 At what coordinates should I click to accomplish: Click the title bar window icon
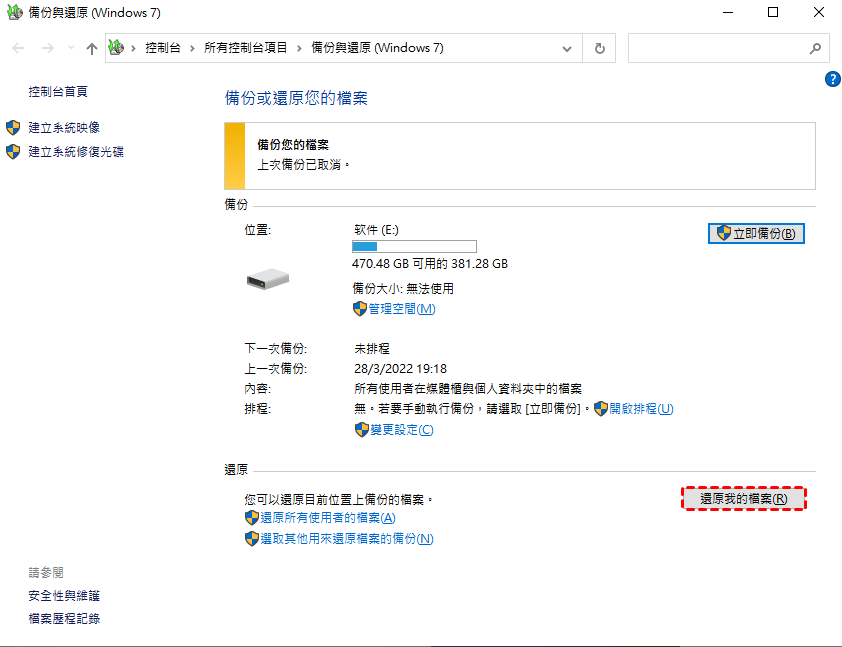(x=14, y=12)
